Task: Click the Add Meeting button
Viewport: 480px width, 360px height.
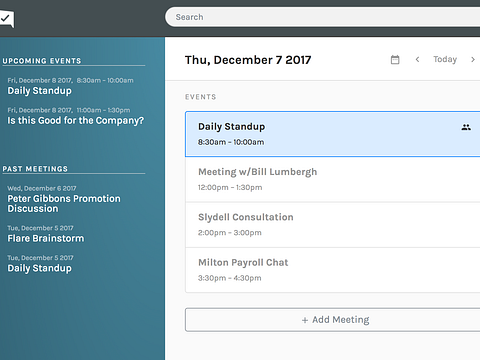Action: [333, 320]
